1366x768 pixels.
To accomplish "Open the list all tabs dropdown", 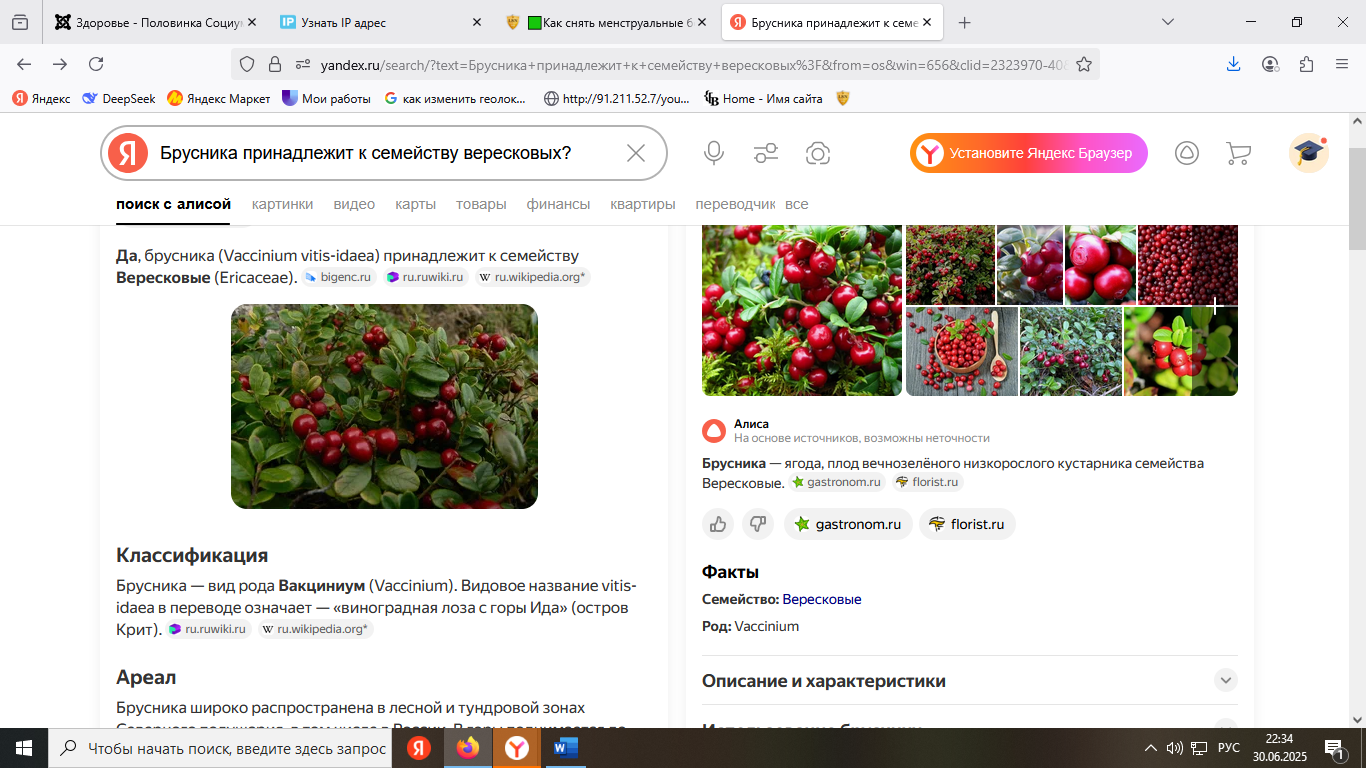I will coord(1168,22).
